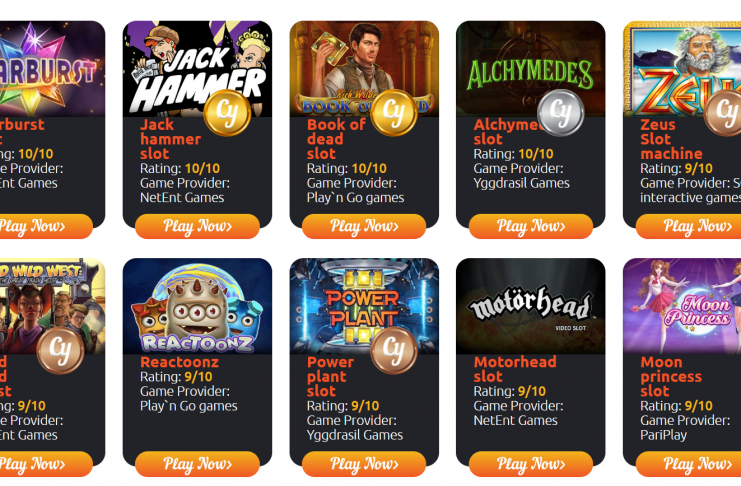Click the Reactoonz title link
This screenshot has width=741, height=486.
180,362
